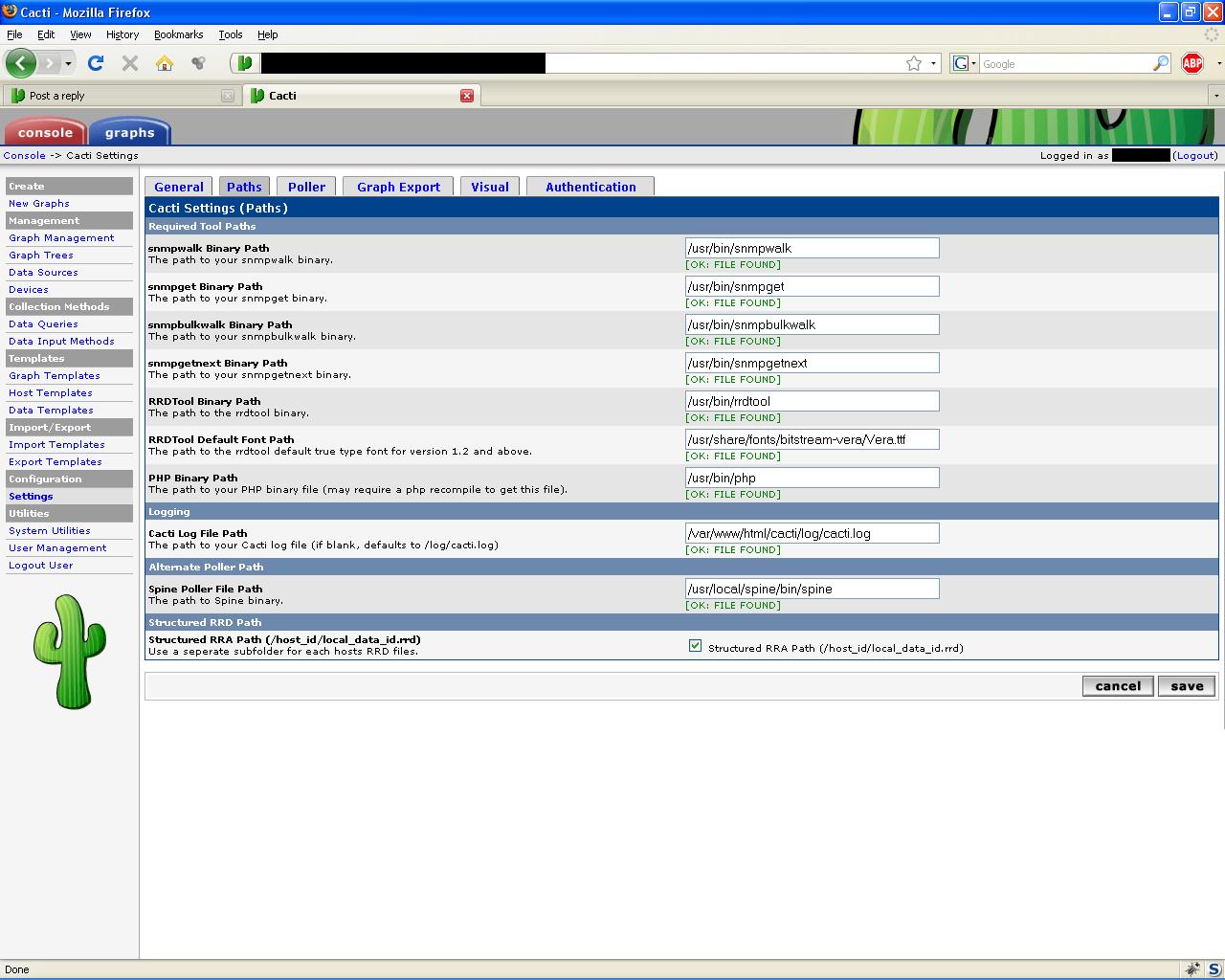Go to the Home page icon

click(x=165, y=63)
